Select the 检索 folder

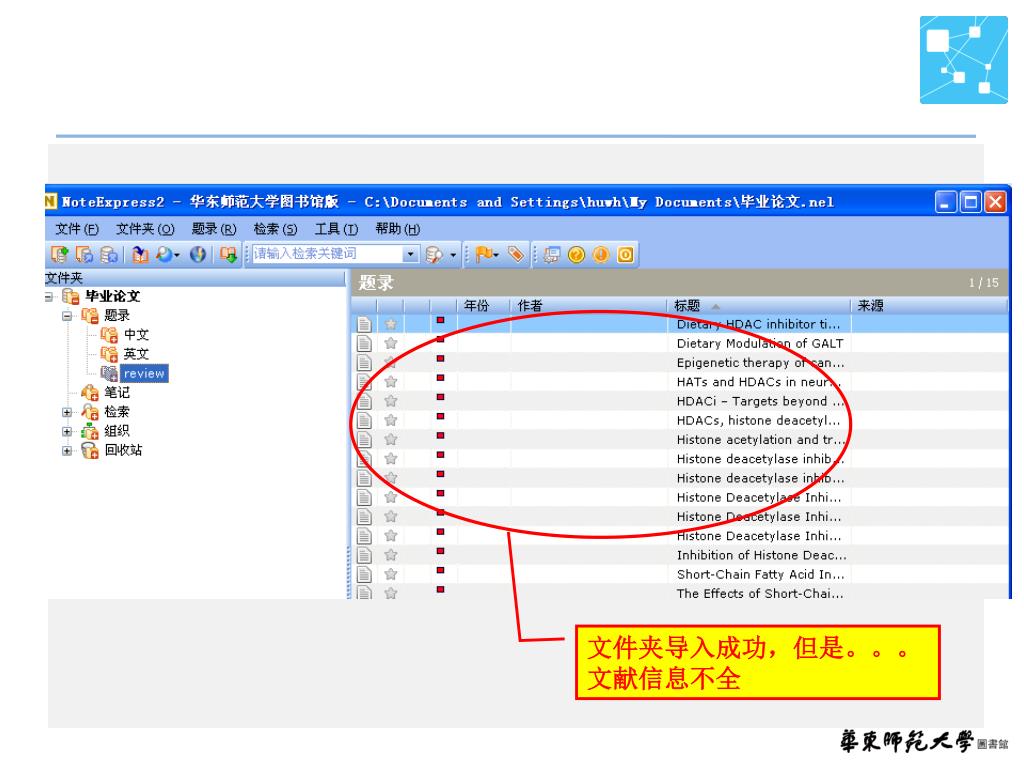pos(117,411)
